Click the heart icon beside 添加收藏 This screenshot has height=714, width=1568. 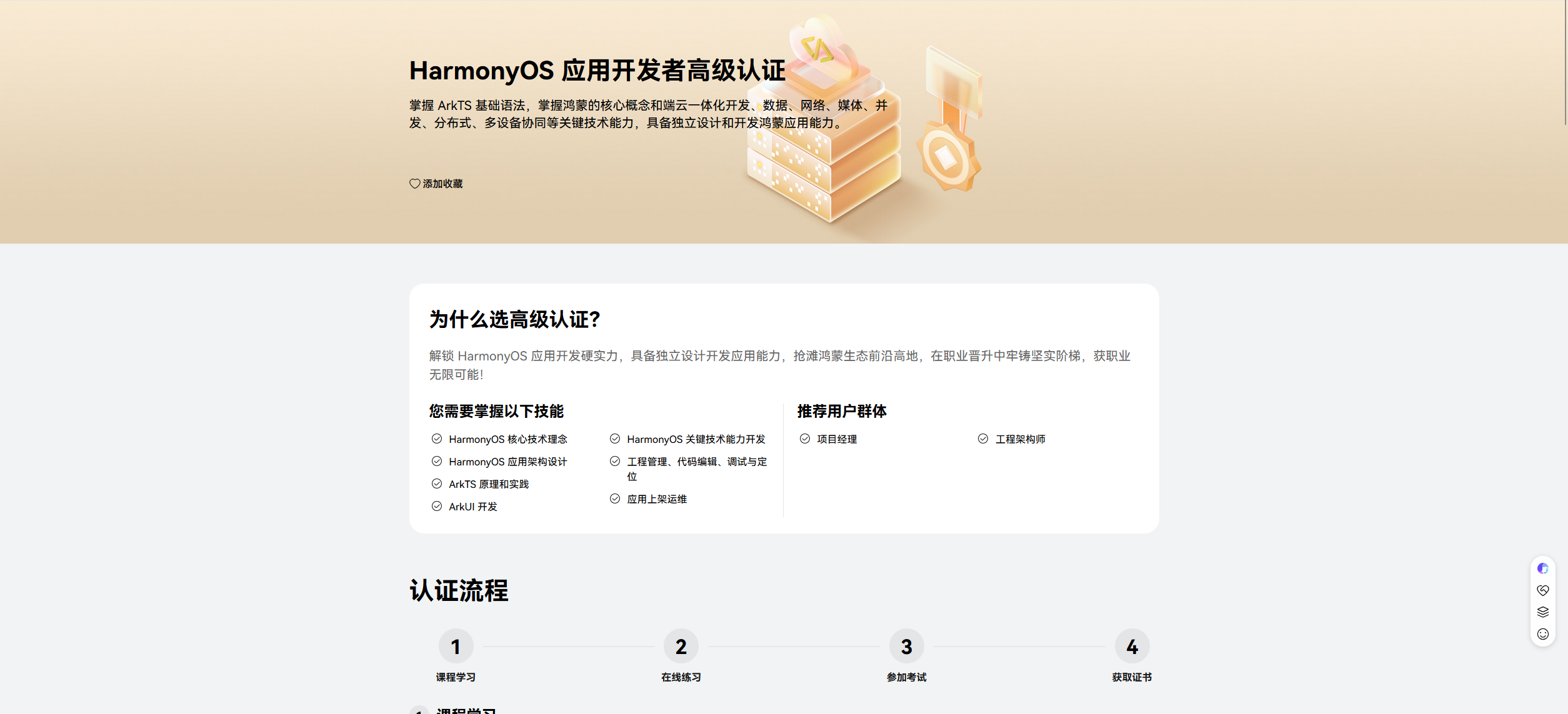[414, 184]
